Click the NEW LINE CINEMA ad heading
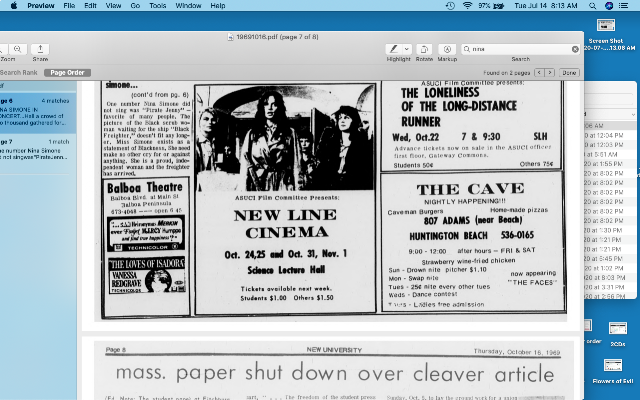 click(285, 224)
